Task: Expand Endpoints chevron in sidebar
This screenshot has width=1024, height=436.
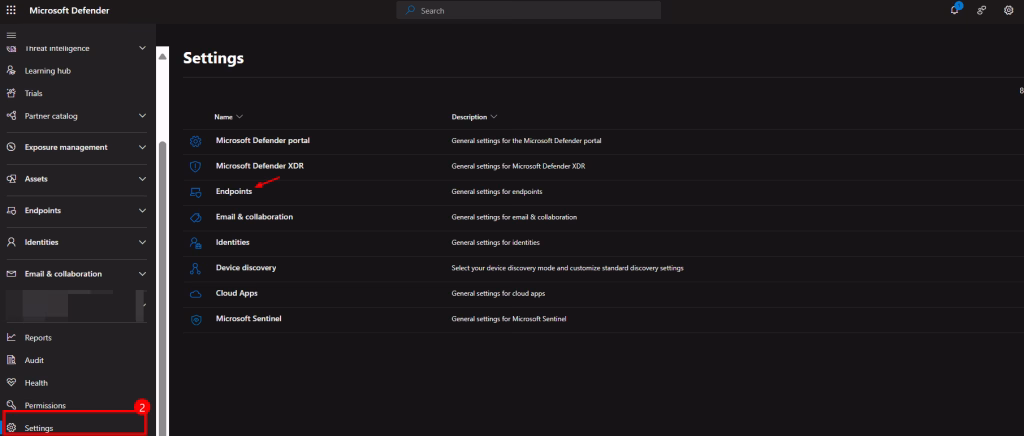Action: 142,211
